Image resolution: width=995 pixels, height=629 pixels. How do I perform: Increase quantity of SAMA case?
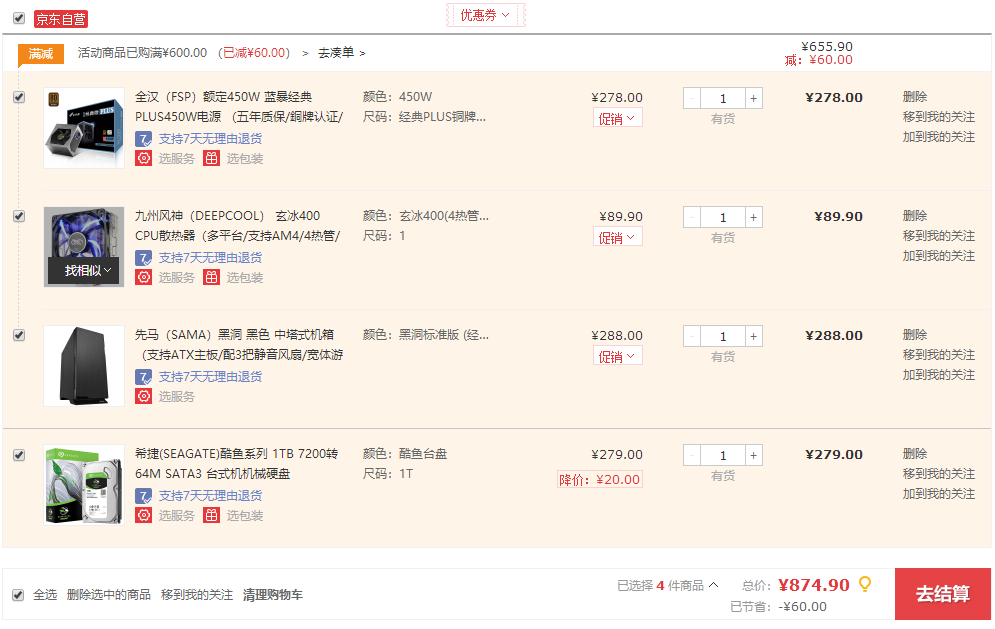(x=753, y=336)
